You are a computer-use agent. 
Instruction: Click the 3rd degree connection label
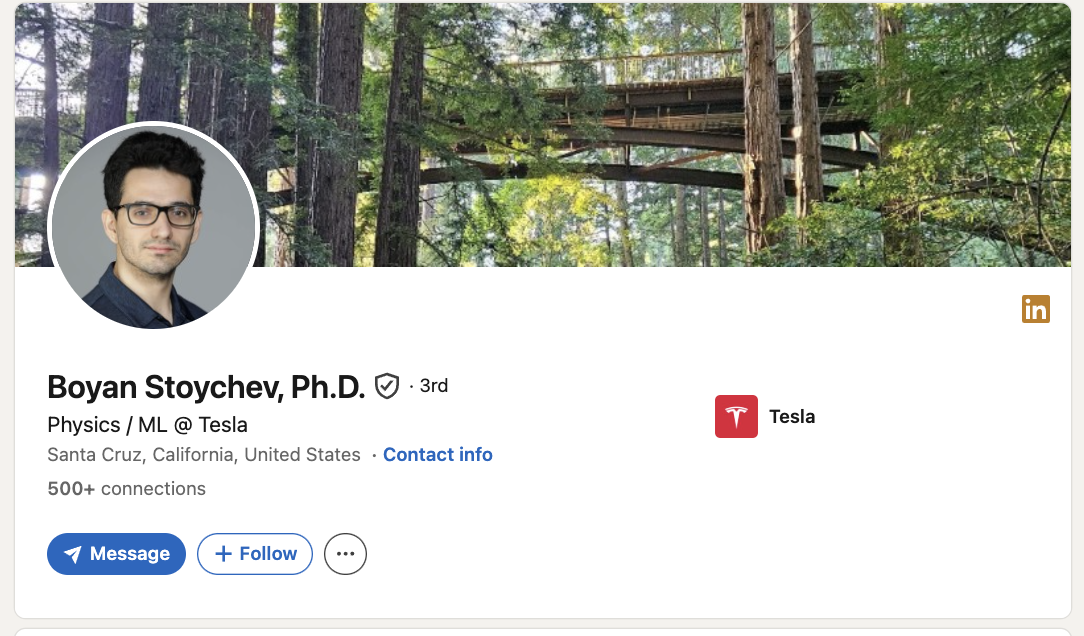click(434, 386)
